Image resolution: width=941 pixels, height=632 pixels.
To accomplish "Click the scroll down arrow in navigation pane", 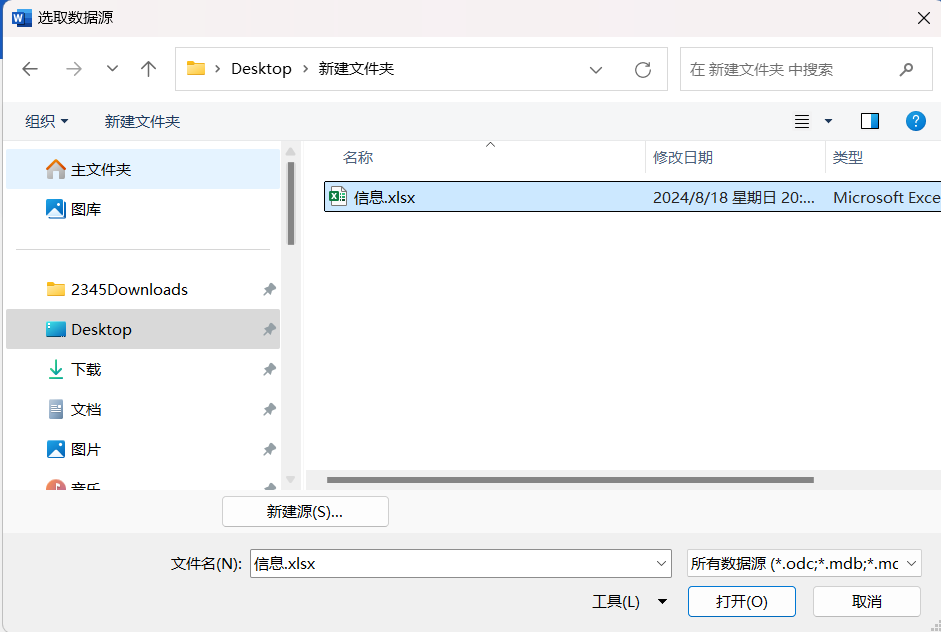I will 290,480.
